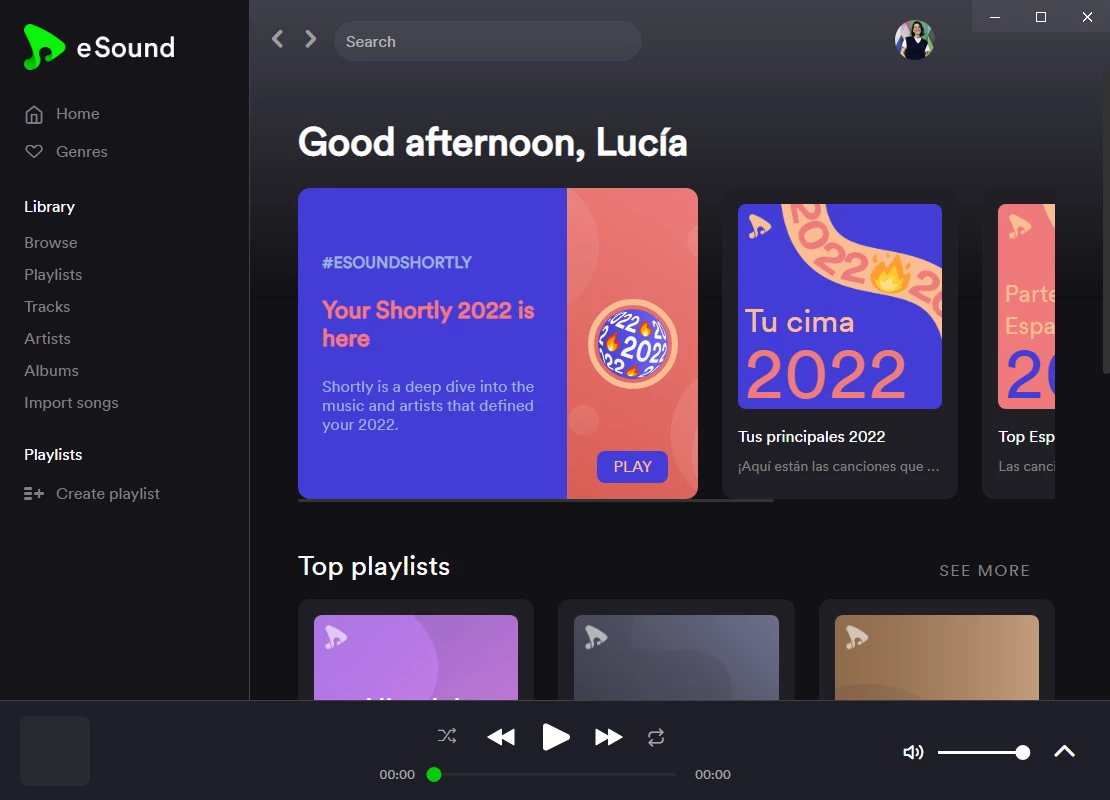Image resolution: width=1110 pixels, height=800 pixels.
Task: Click the Top playlists heading
Action: click(x=374, y=566)
